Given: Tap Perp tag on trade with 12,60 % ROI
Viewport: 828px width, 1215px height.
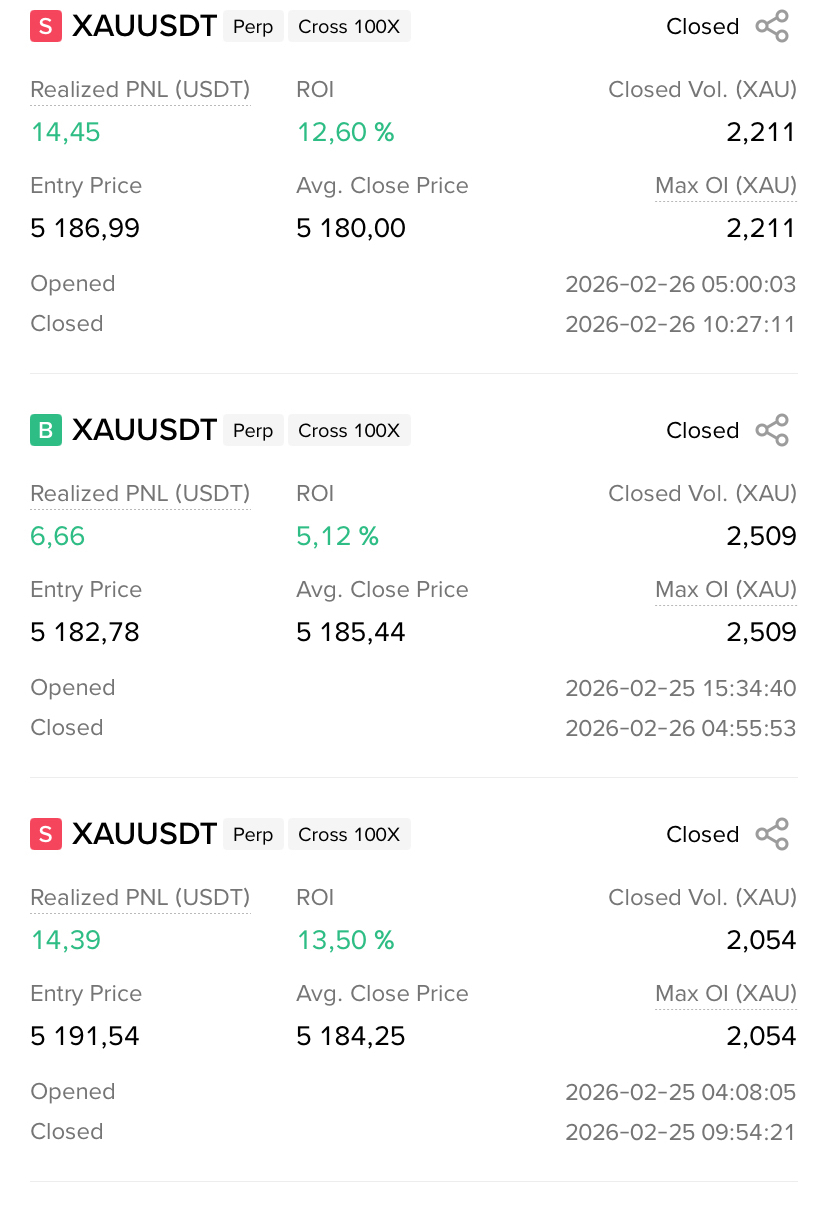Looking at the screenshot, I should click(x=253, y=27).
